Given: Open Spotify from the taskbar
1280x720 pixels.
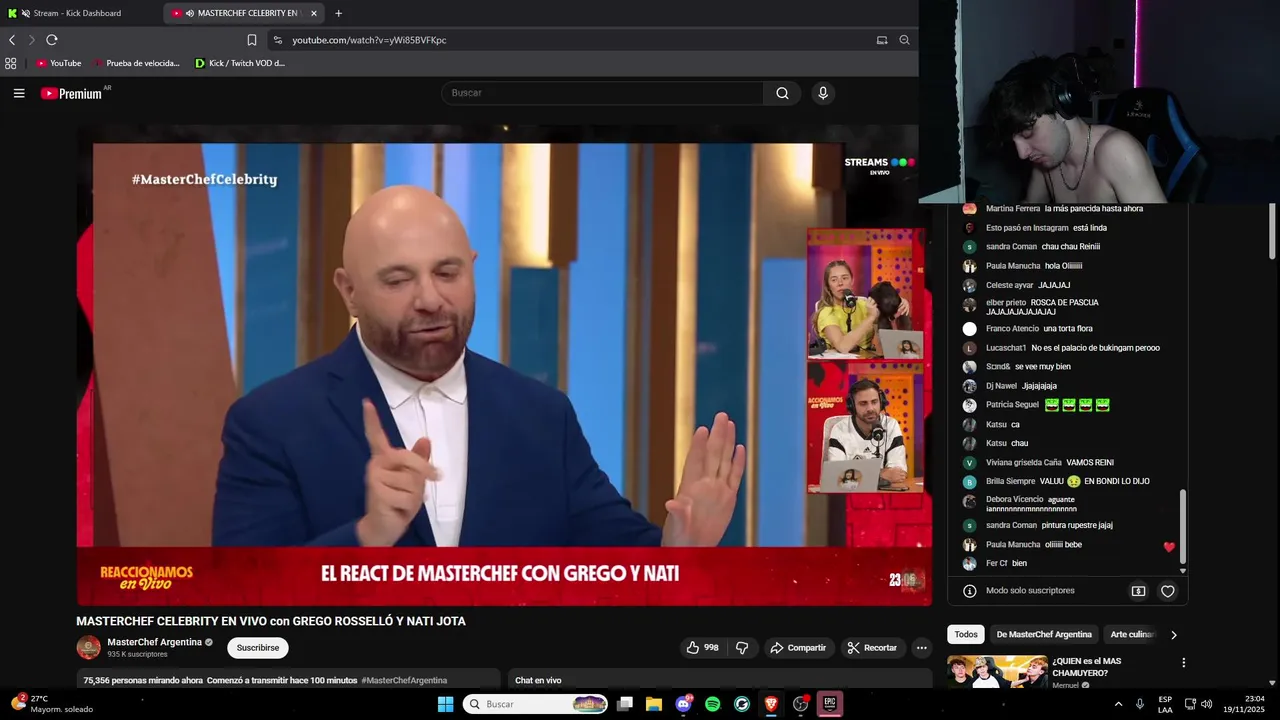Looking at the screenshot, I should pos(713,704).
